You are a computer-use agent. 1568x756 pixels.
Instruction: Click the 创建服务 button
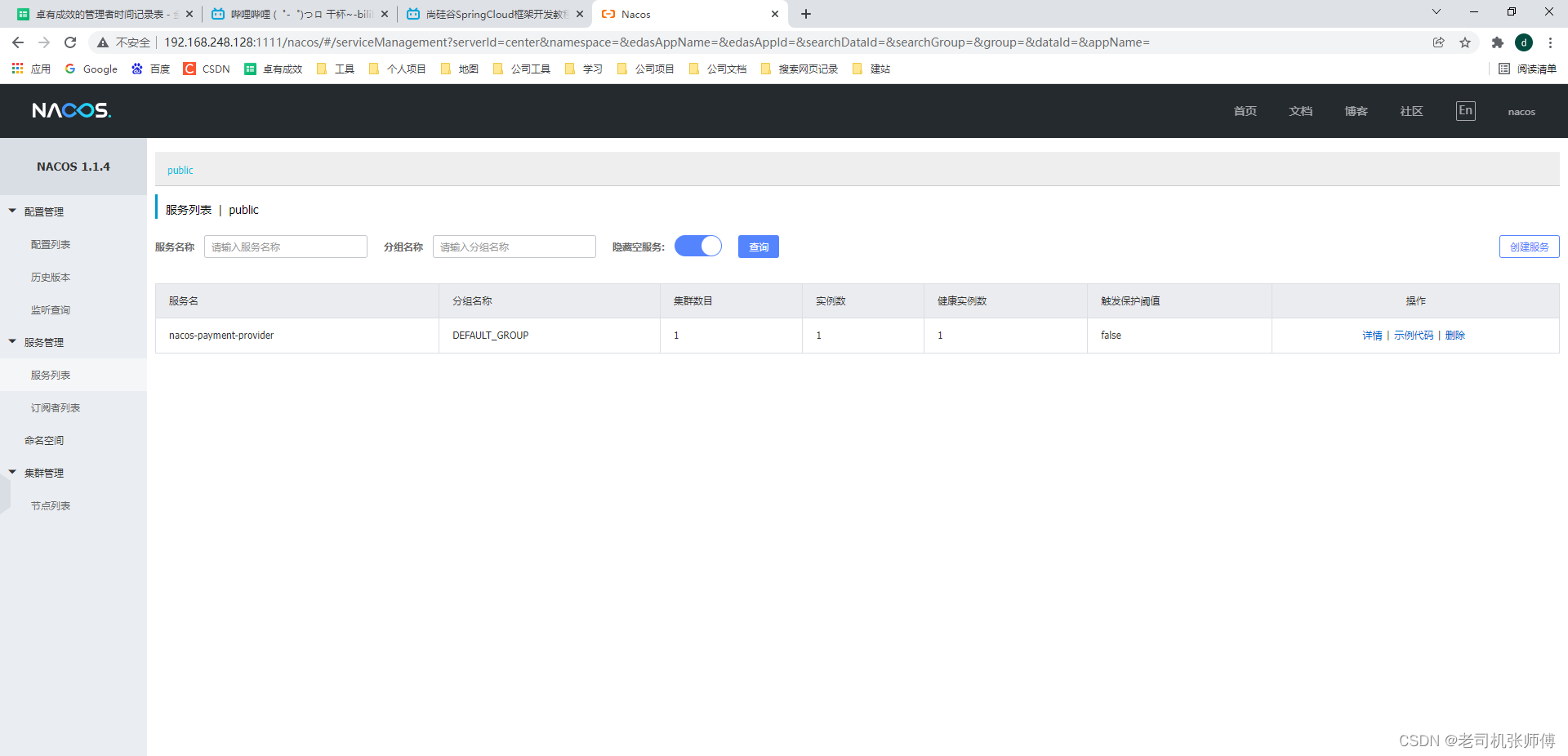[1530, 247]
